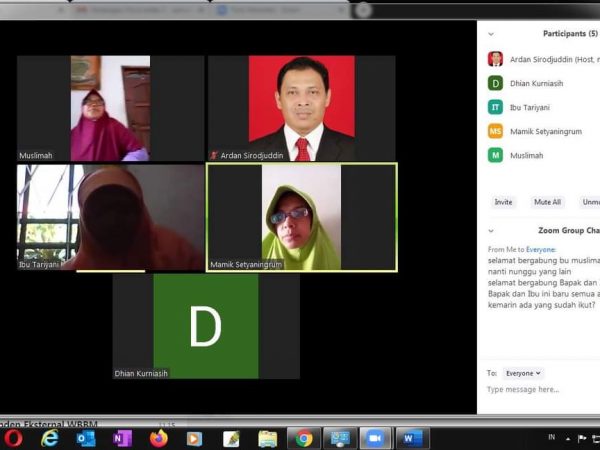Collapse the Zoom Group Chat chevron

[x=491, y=230]
